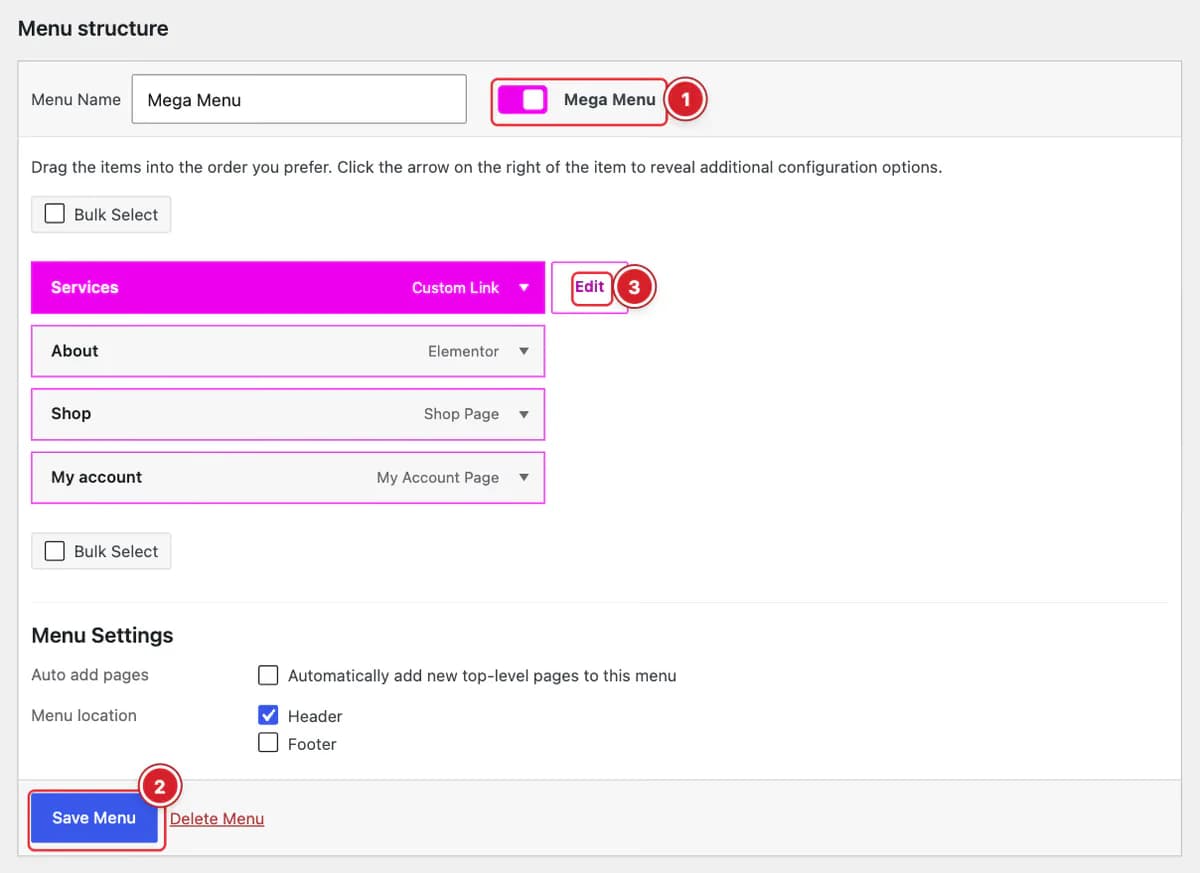Click the Menu location label
1200x873 pixels.
click(x=84, y=715)
